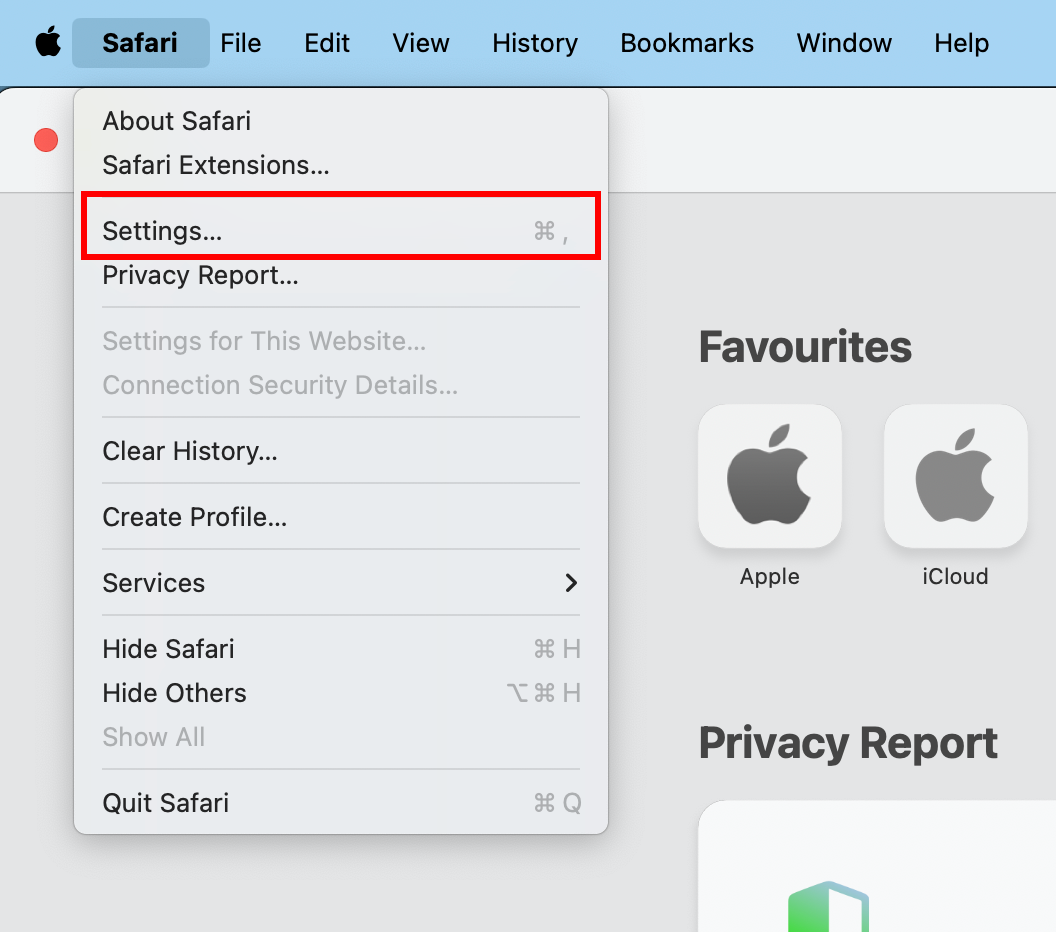The image size is (1056, 932).
Task: Click the red window control button
Action: point(45,140)
